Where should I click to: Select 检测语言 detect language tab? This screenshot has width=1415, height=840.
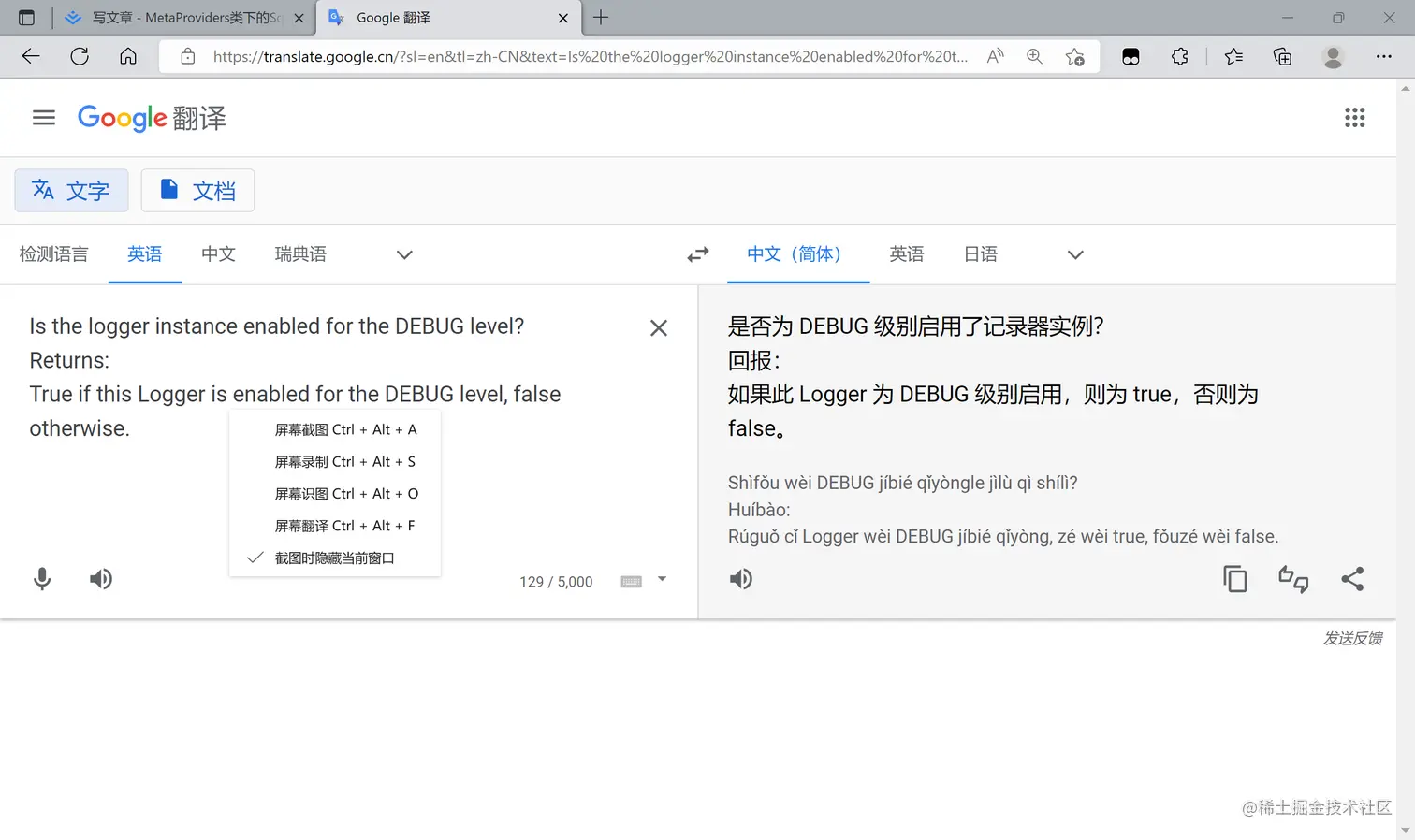(53, 254)
